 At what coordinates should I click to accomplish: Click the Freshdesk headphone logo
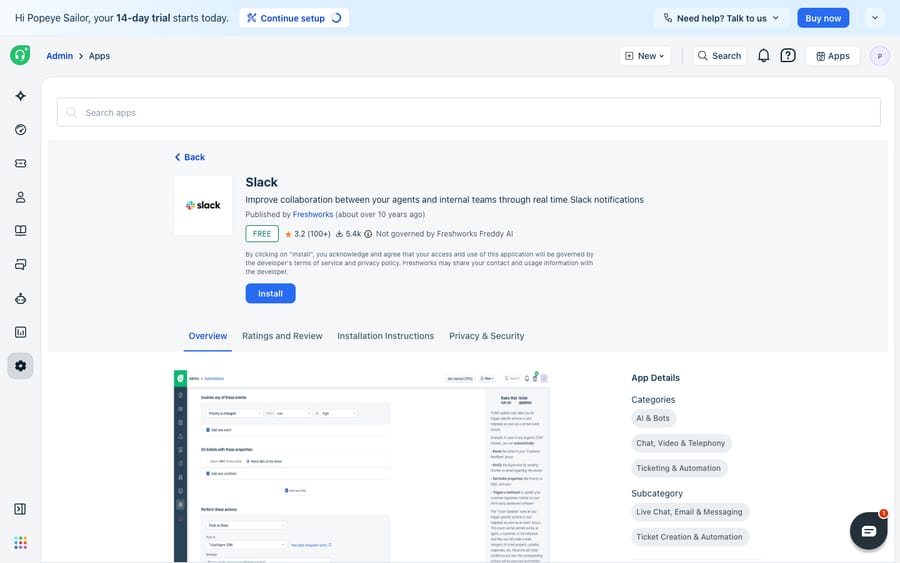(x=20, y=55)
